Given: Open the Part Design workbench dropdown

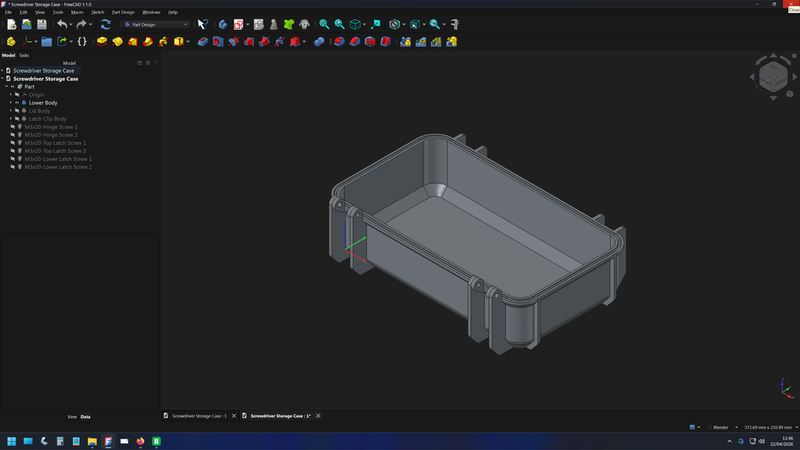Looking at the screenshot, I should pyautogui.click(x=155, y=24).
